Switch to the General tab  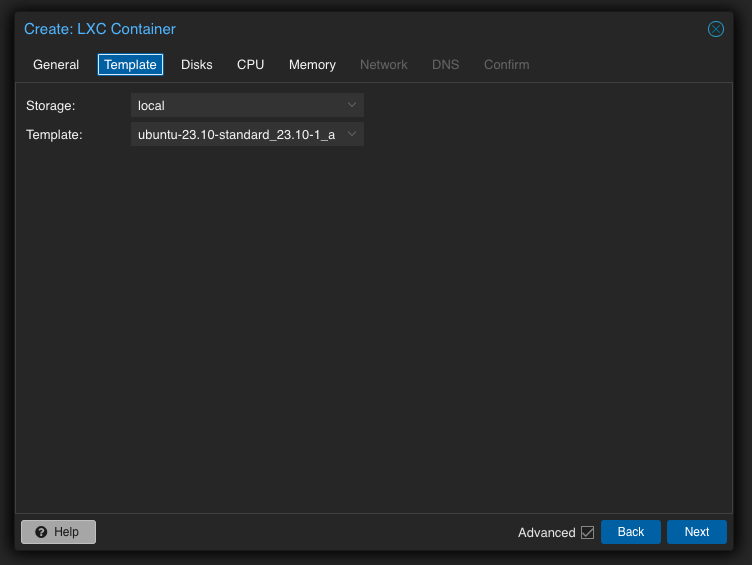(56, 65)
